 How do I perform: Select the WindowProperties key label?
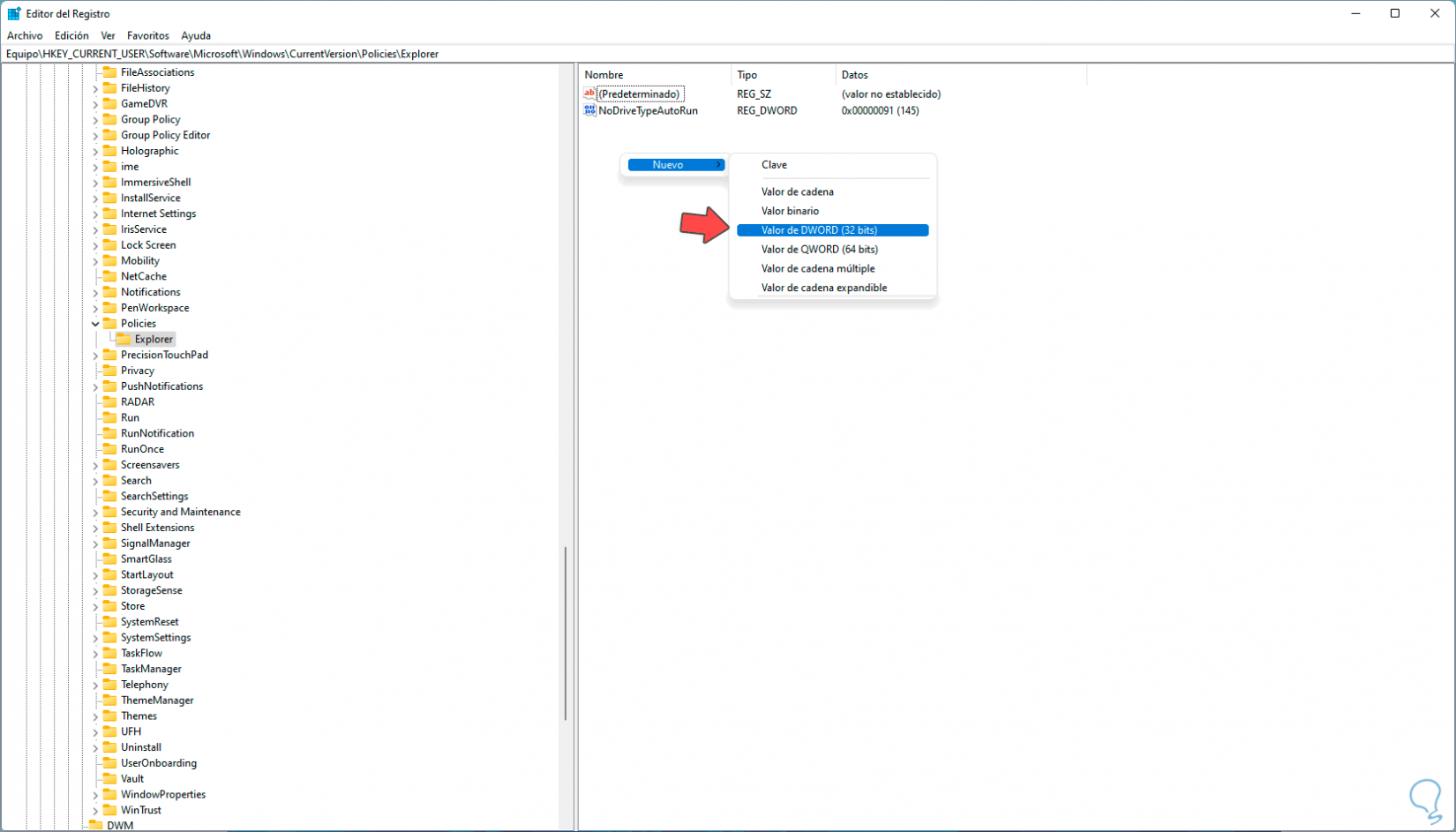163,794
